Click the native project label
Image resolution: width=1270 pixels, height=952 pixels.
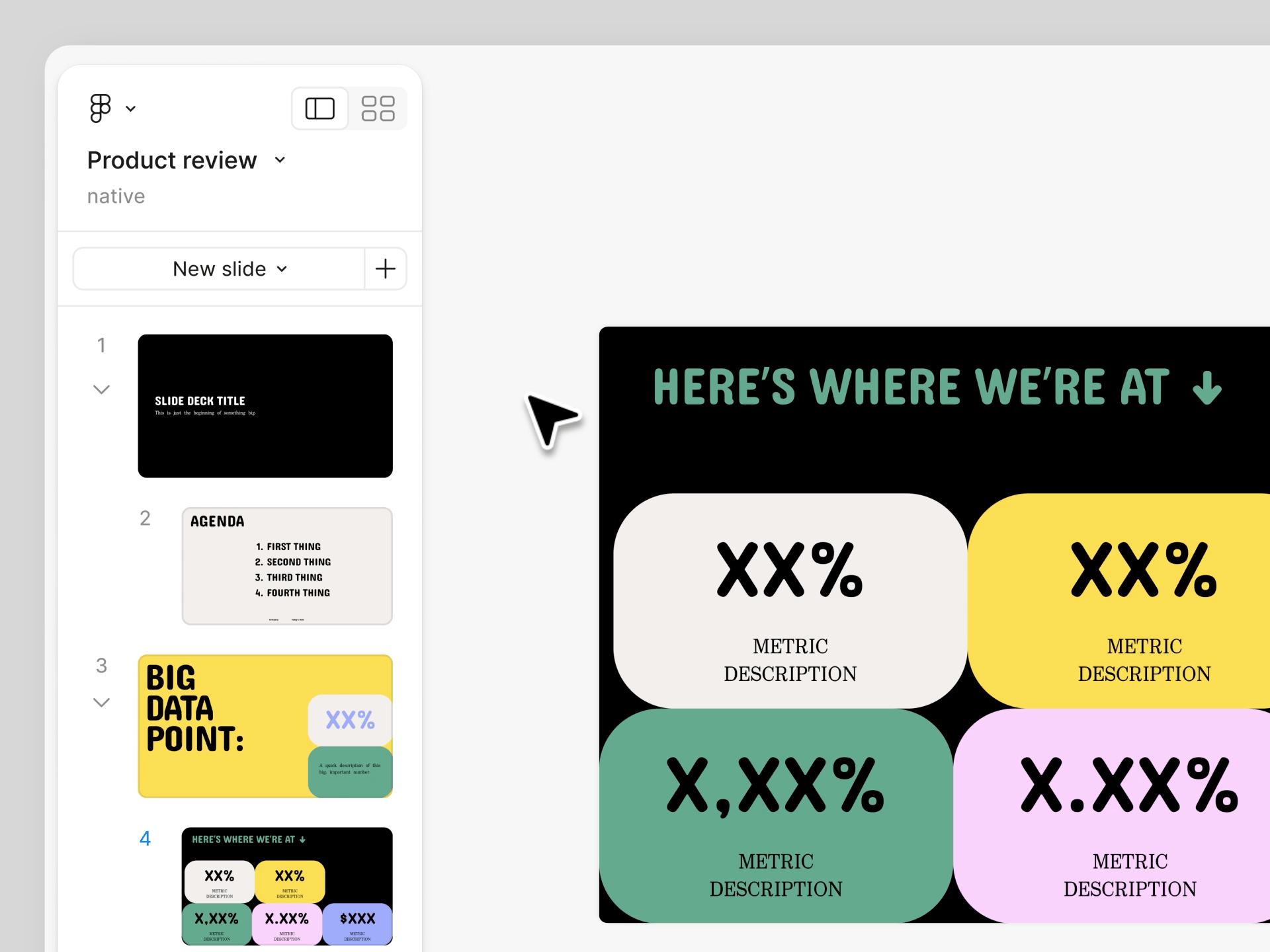coord(116,196)
